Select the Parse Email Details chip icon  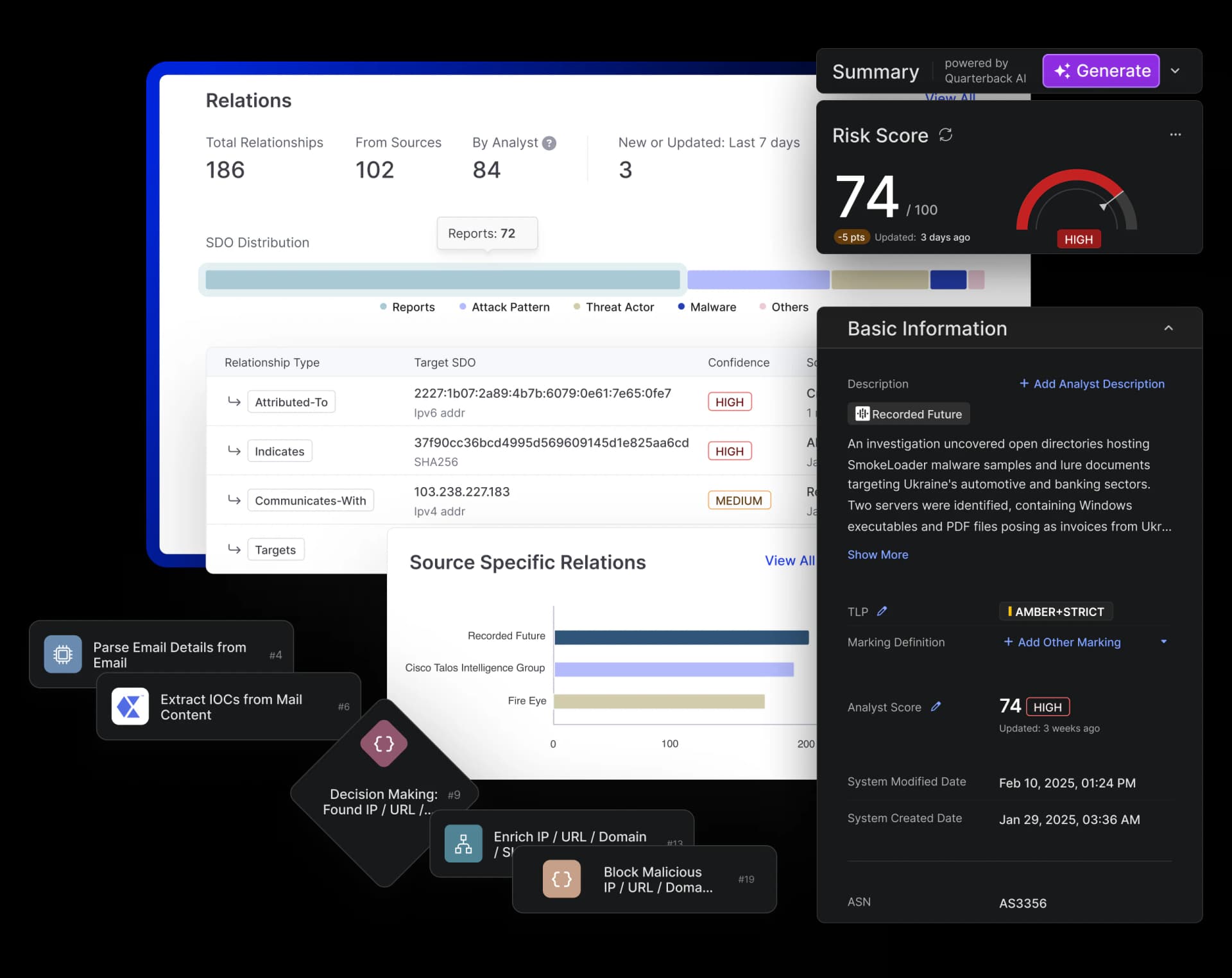(62, 654)
